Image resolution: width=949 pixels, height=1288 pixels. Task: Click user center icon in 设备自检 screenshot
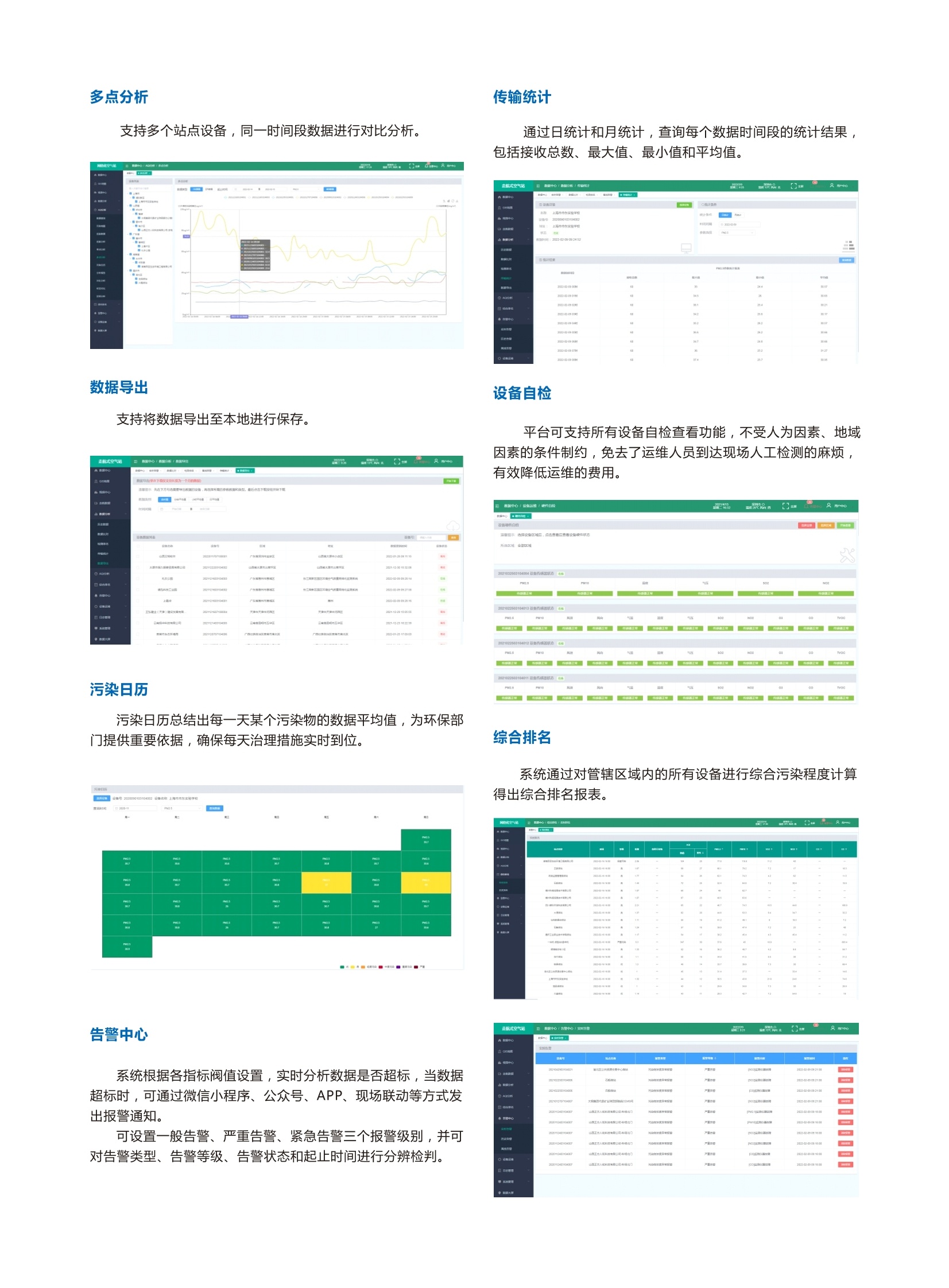829,505
